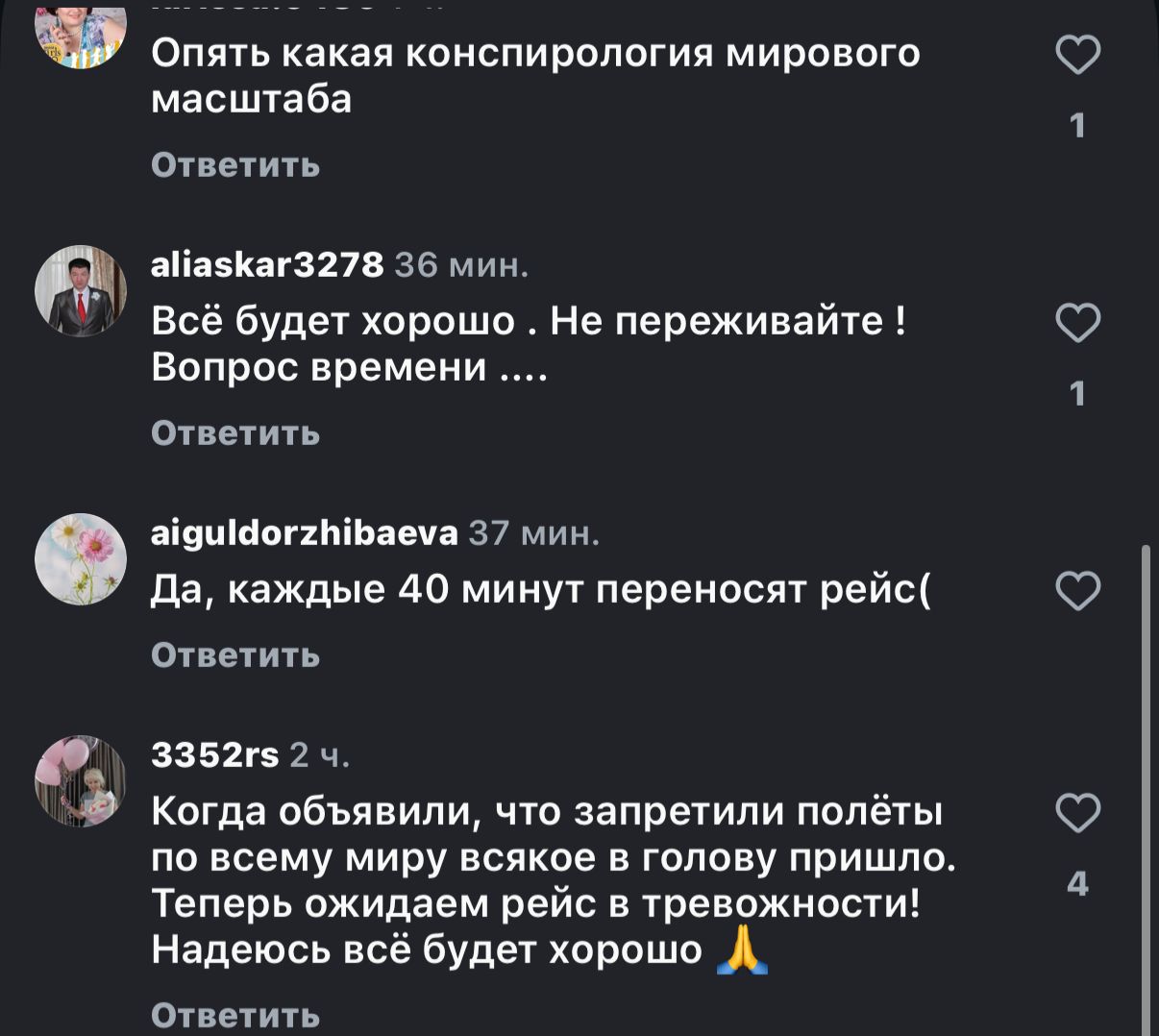The image size is (1159, 1036).
Task: Click the comment text about flights postponed every 40 minutes
Action: pos(541,589)
